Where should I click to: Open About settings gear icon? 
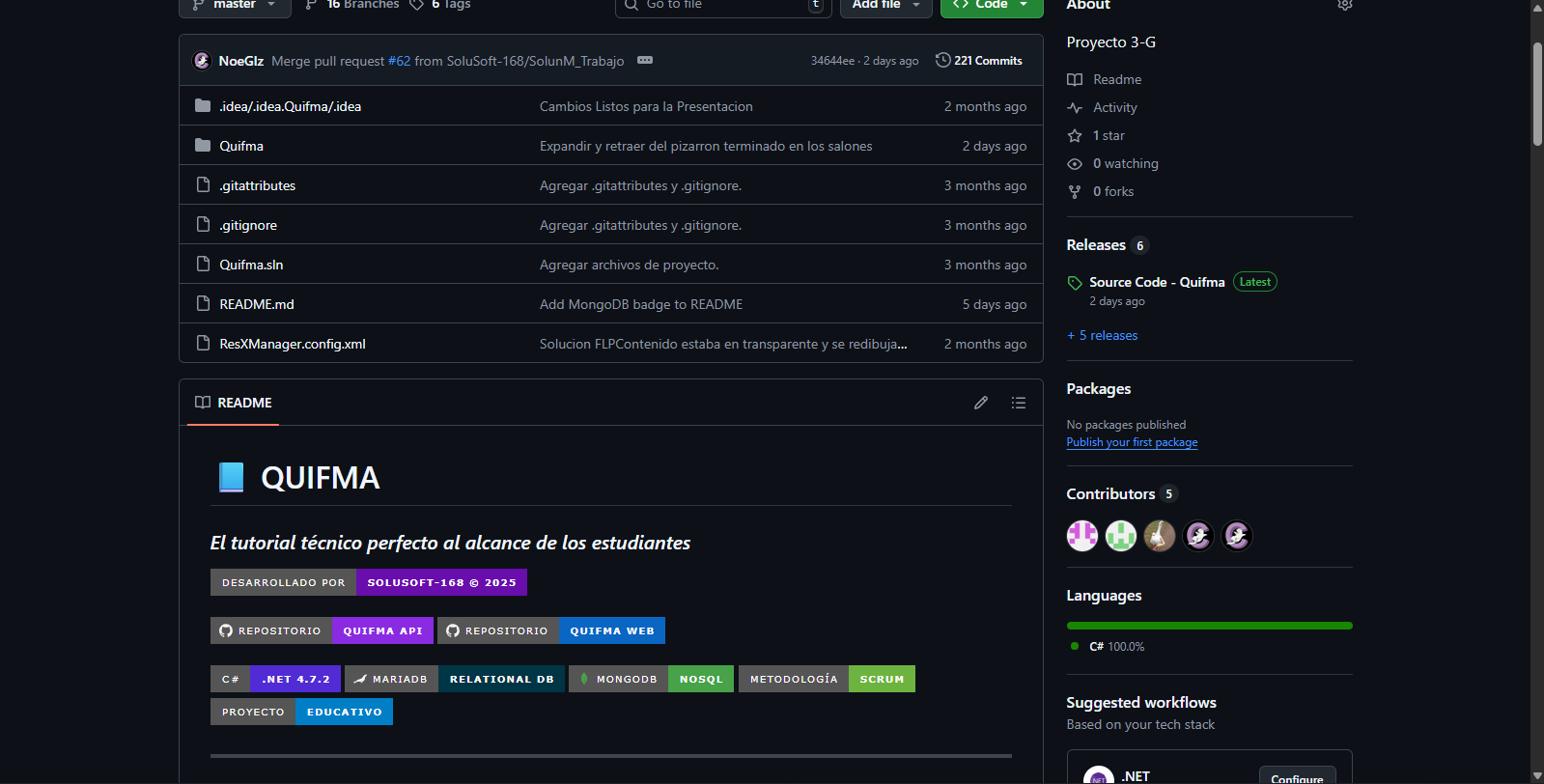point(1344,5)
